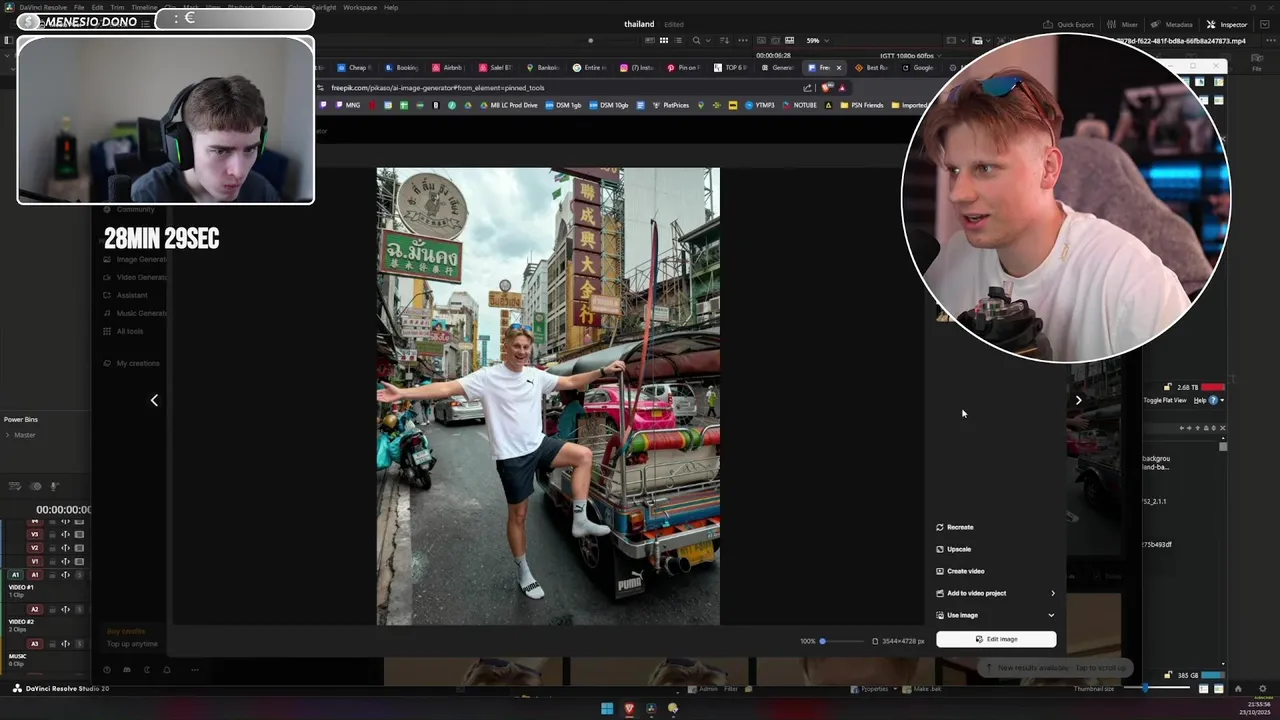Click Freepik Discord icon in sidebar footer
This screenshot has height=720, width=1280.
(x=126, y=670)
